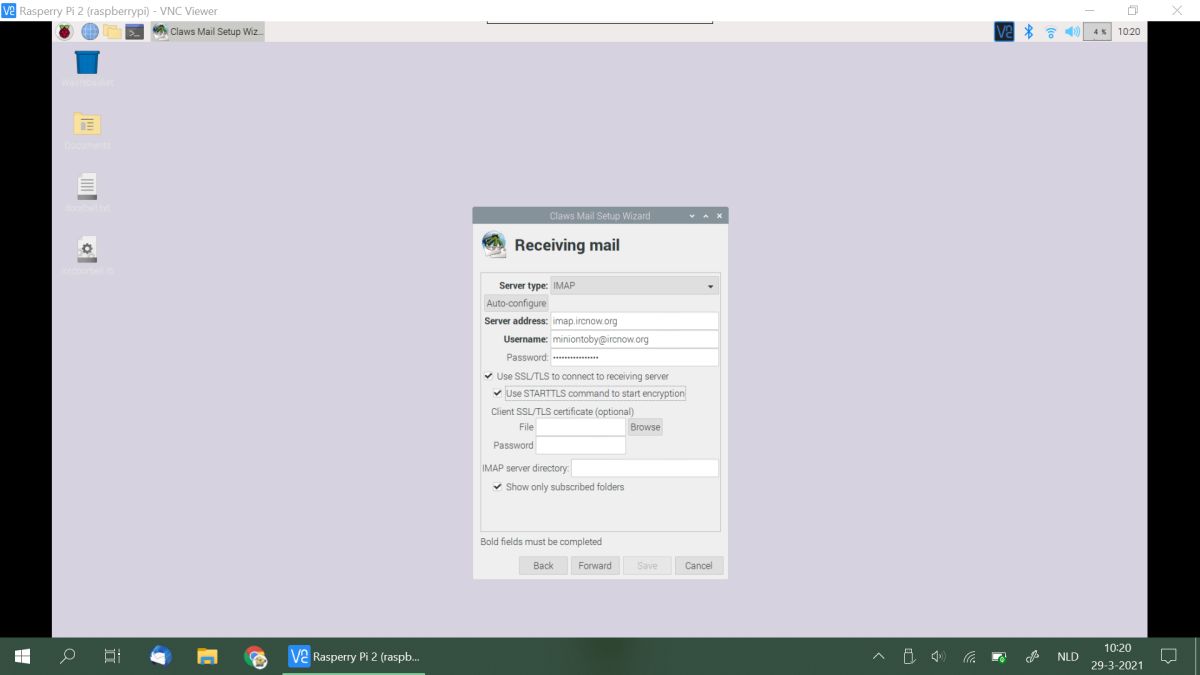Focus the receiving mail Password field
1200x675 pixels.
point(634,357)
